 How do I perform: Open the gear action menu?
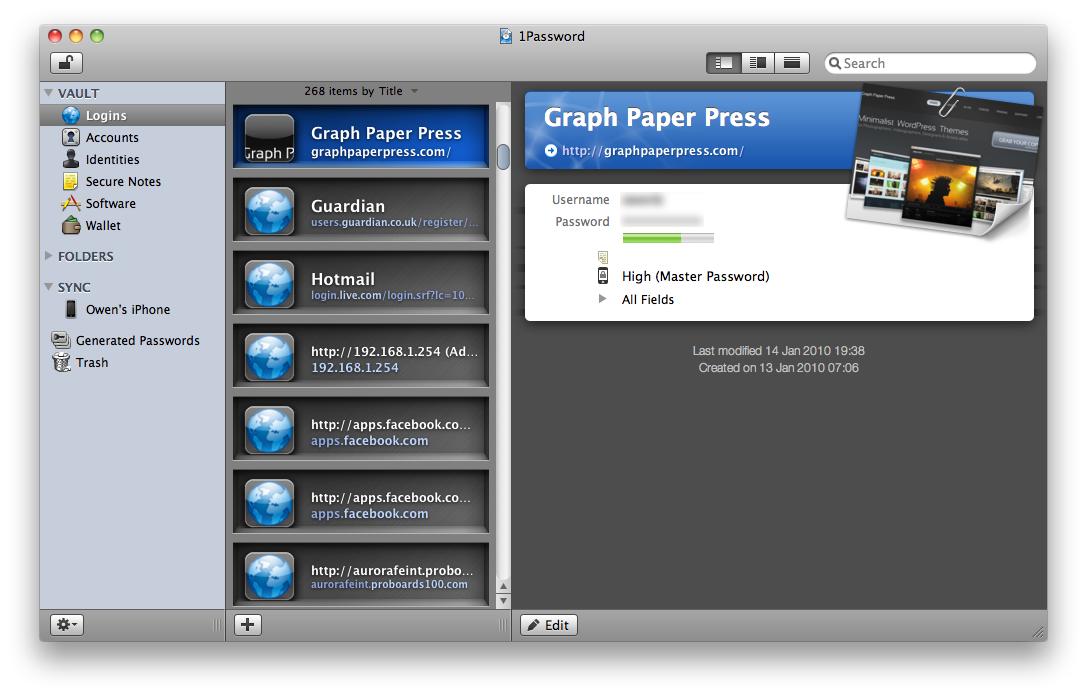(x=67, y=625)
